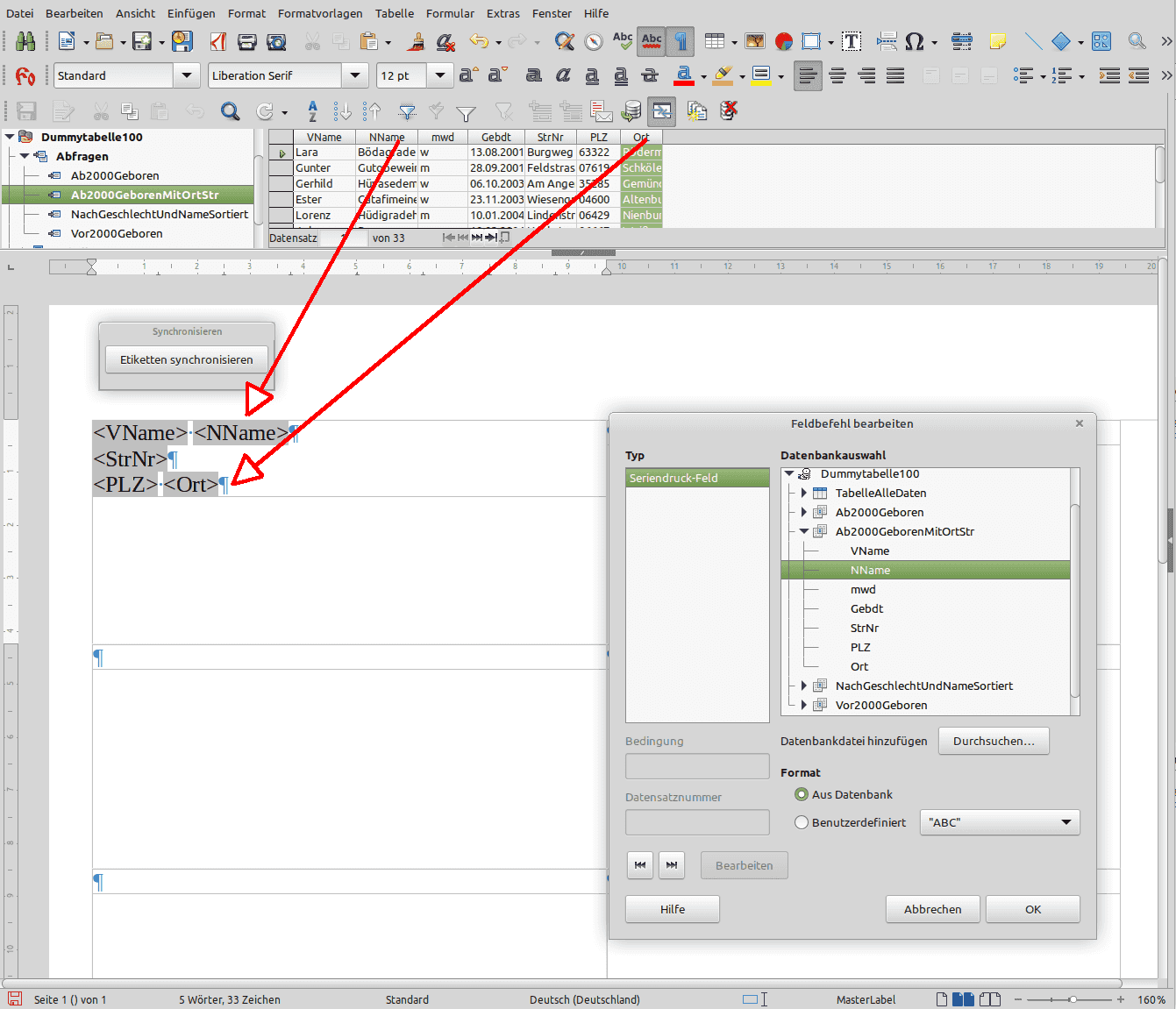Click the Export as PDF icon
Viewport: 1176px width, 1009px height.
click(218, 41)
